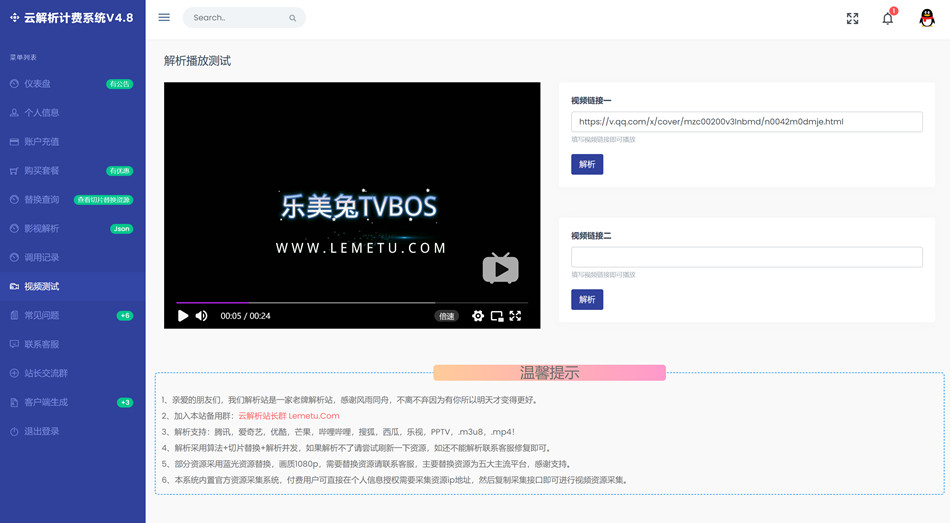Select 视频测试 menu item

pyautogui.click(x=73, y=287)
